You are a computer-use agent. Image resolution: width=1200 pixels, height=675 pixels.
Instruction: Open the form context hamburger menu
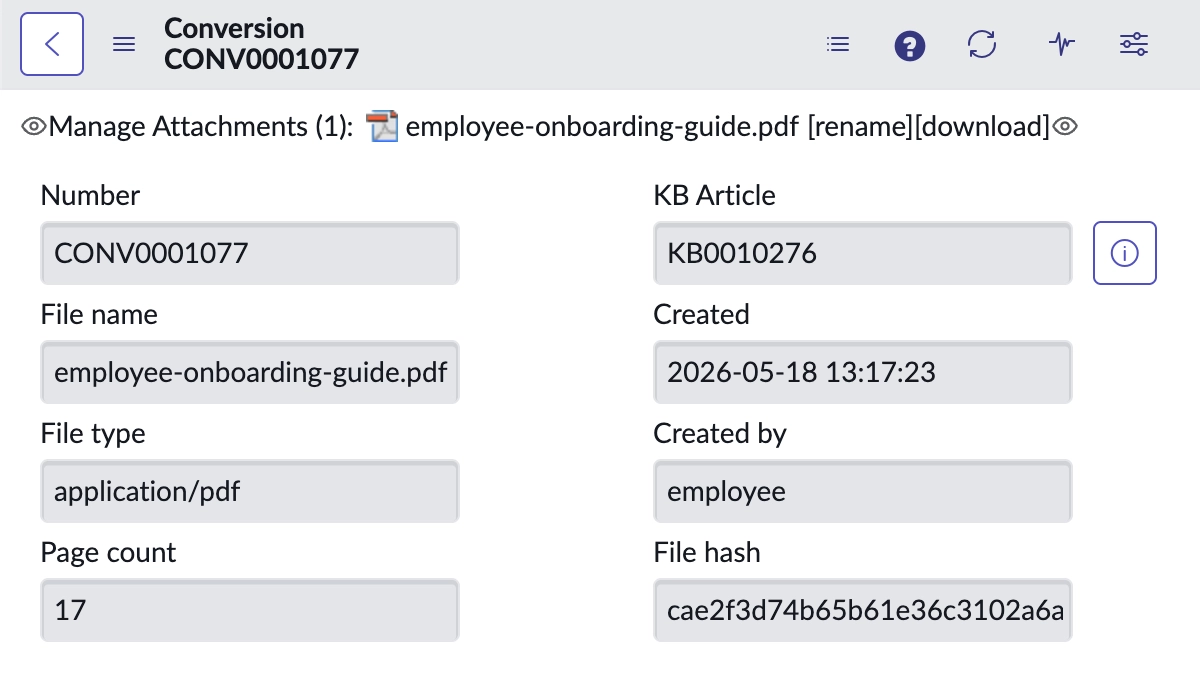click(x=124, y=45)
